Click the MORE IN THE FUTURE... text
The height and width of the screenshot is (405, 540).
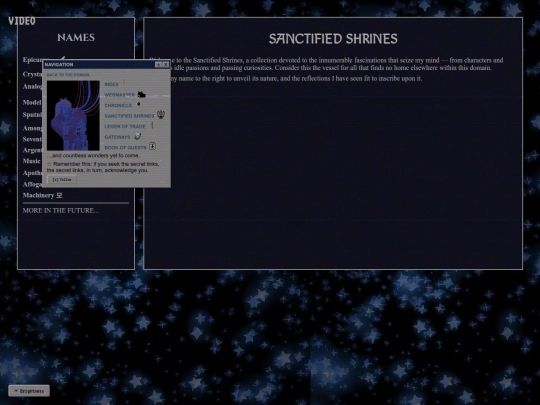pos(61,210)
